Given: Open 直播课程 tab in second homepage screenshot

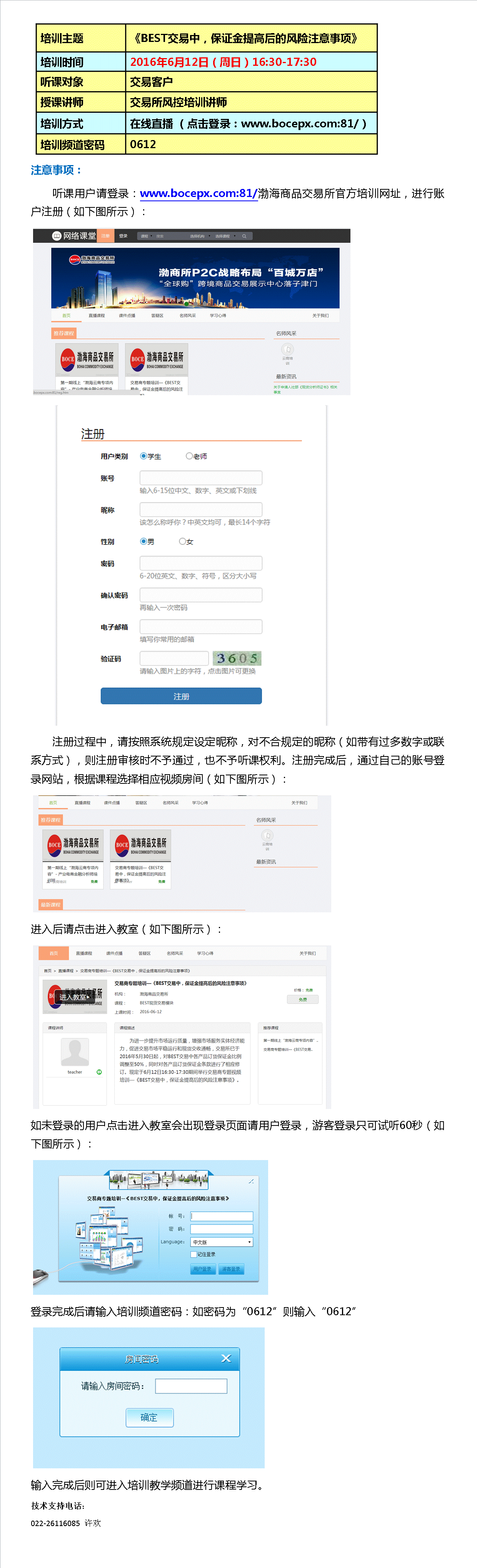Looking at the screenshot, I should coord(82,803).
